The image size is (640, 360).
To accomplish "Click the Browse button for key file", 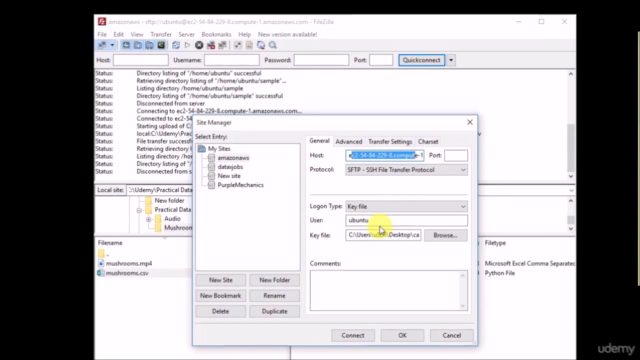I will click(446, 235).
